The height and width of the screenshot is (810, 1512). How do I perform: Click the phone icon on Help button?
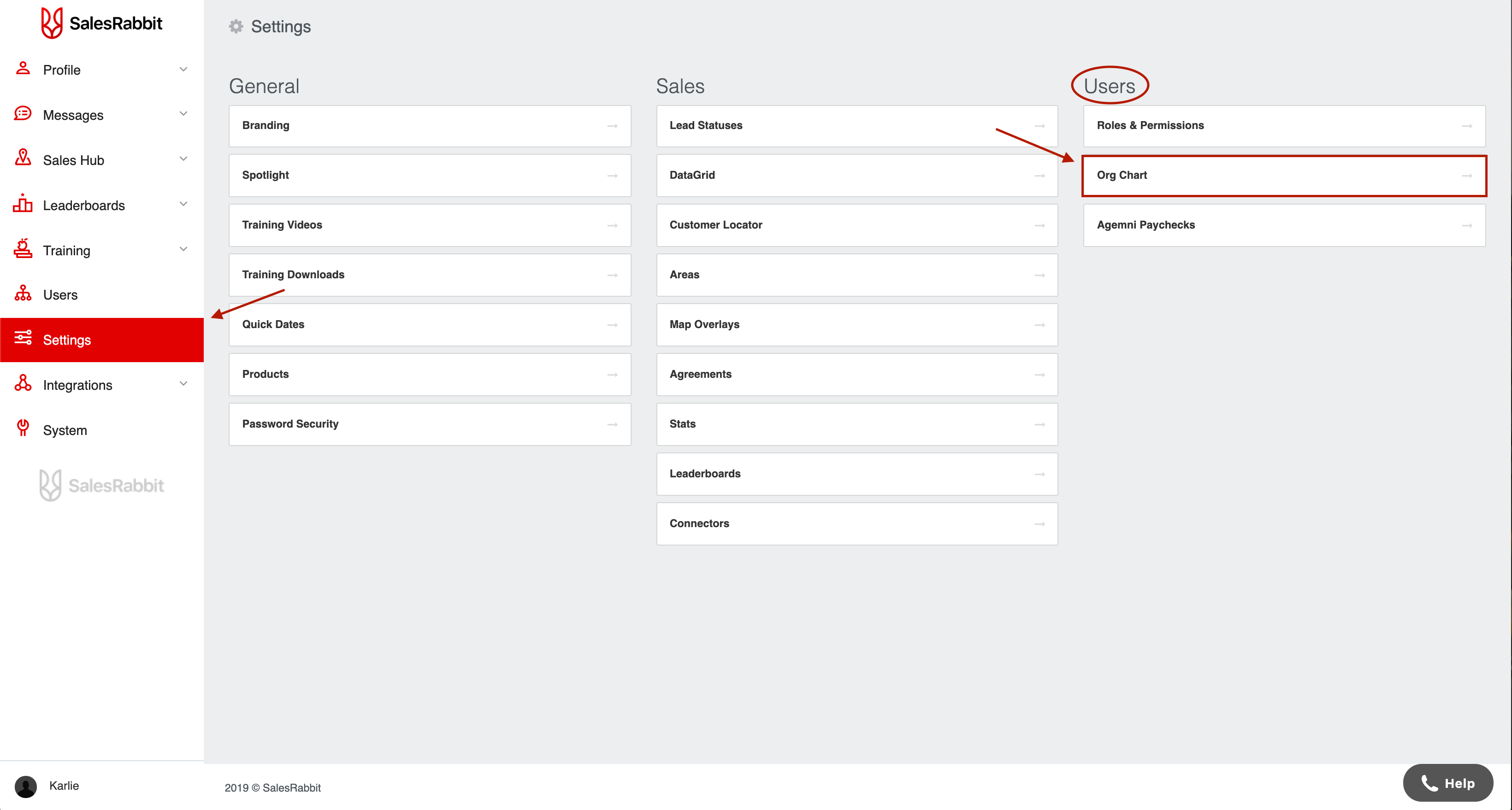click(1429, 784)
